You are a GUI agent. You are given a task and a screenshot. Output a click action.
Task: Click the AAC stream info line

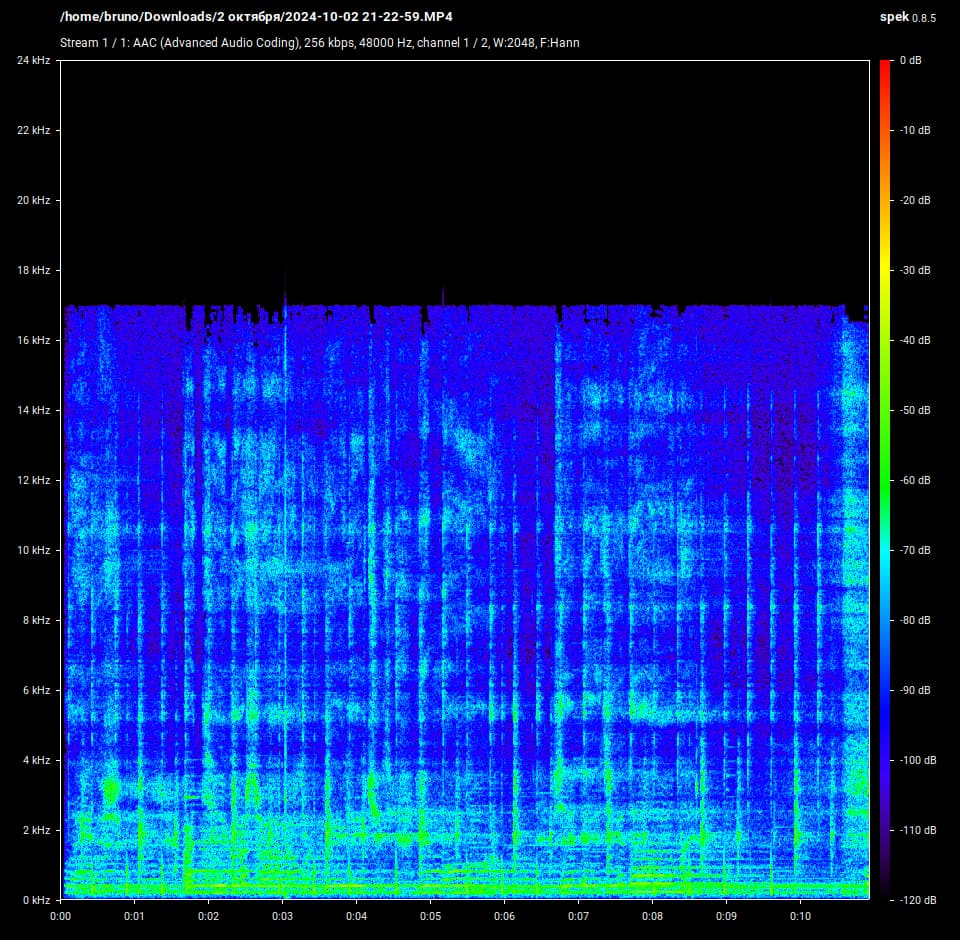[x=319, y=43]
